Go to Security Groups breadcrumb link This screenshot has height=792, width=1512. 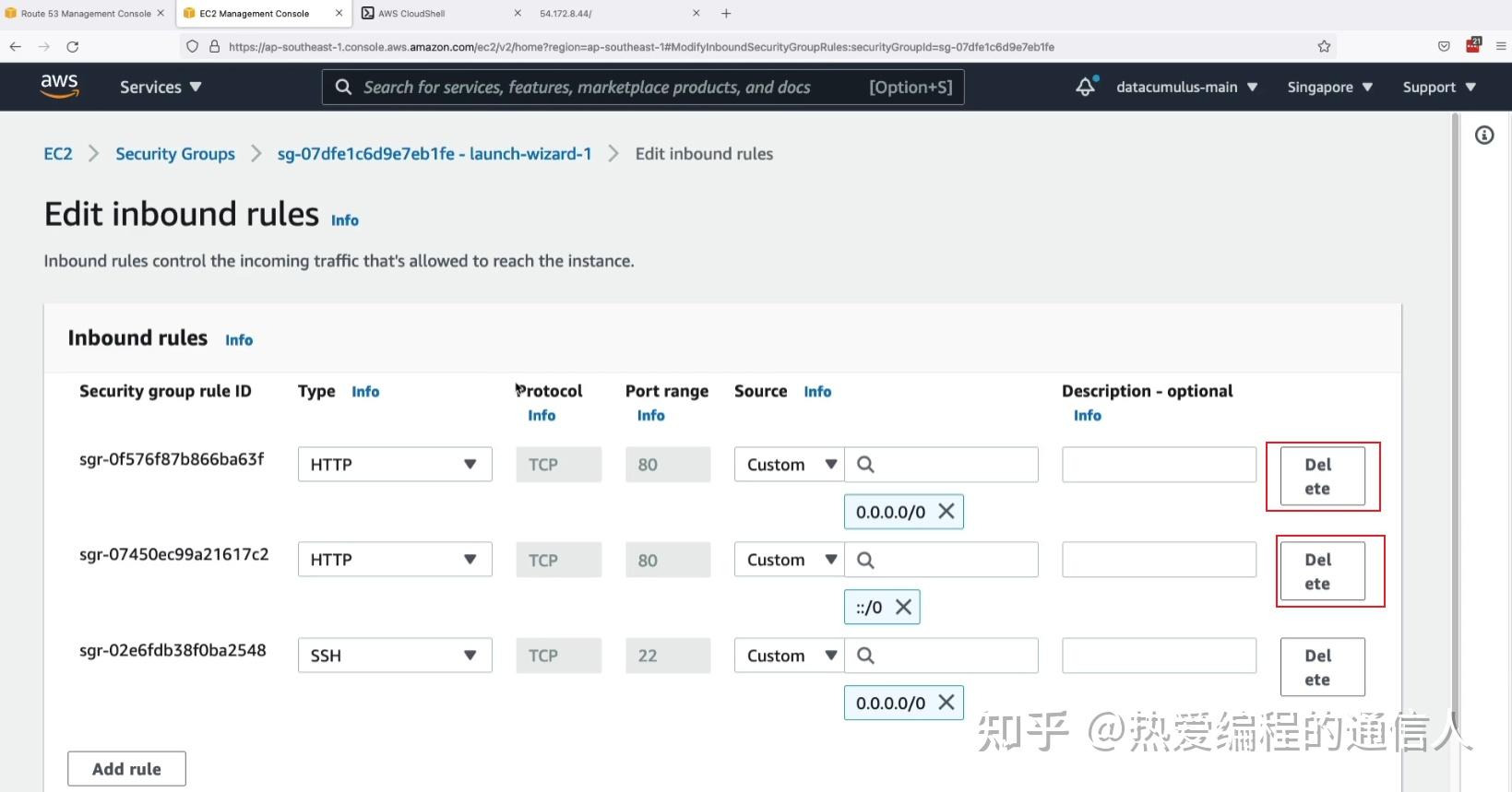point(175,154)
